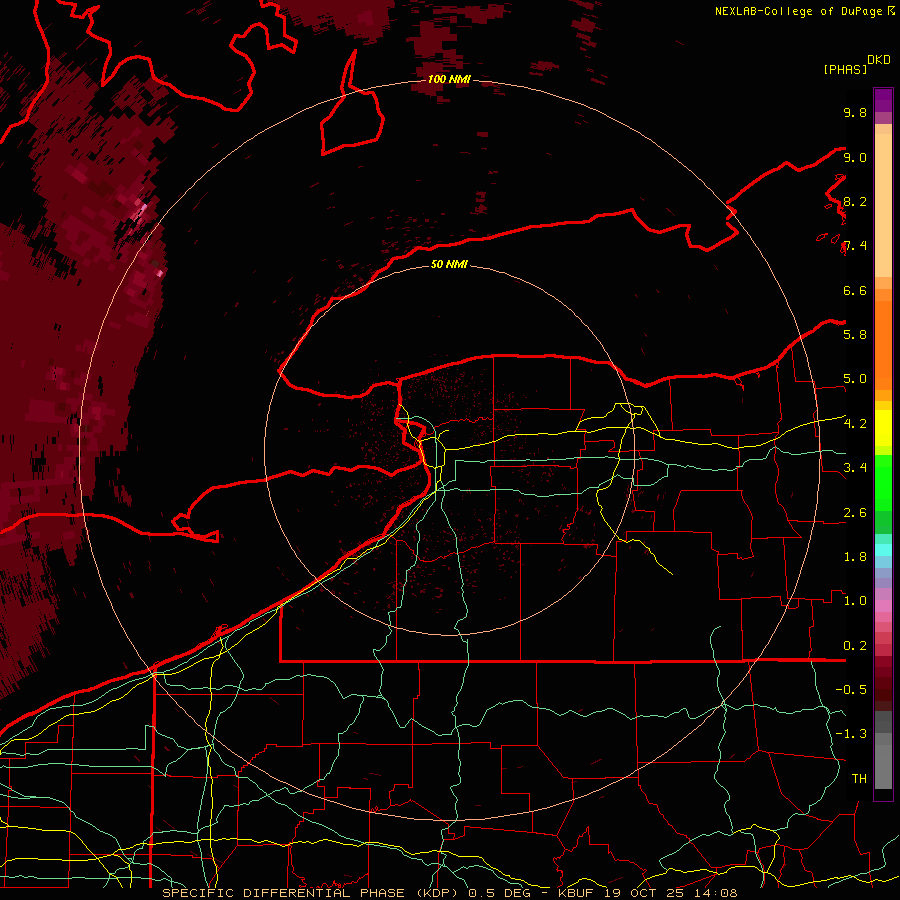Image resolution: width=900 pixels, height=900 pixels.
Task: Click the 9.0 value on the color scale
Action: pyautogui.click(x=855, y=157)
